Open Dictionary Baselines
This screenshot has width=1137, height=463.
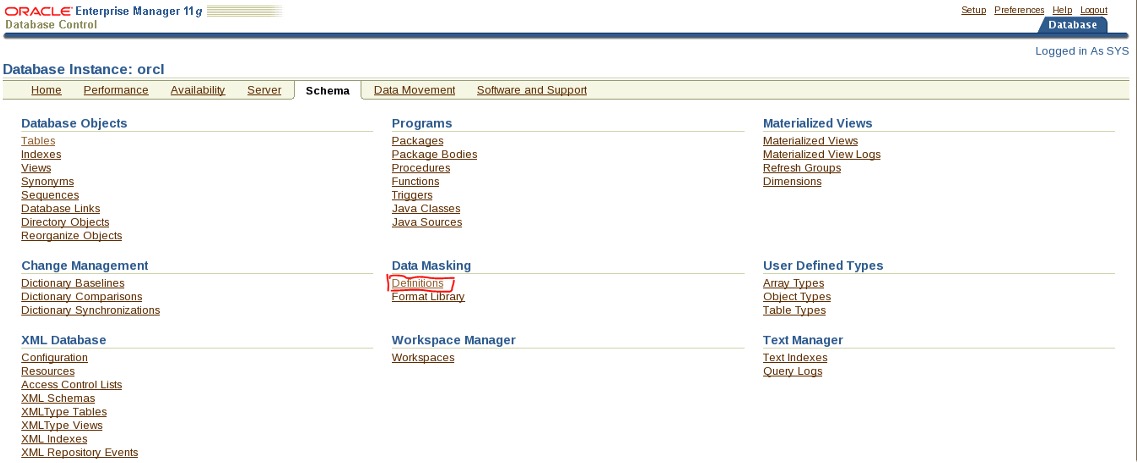click(x=73, y=283)
